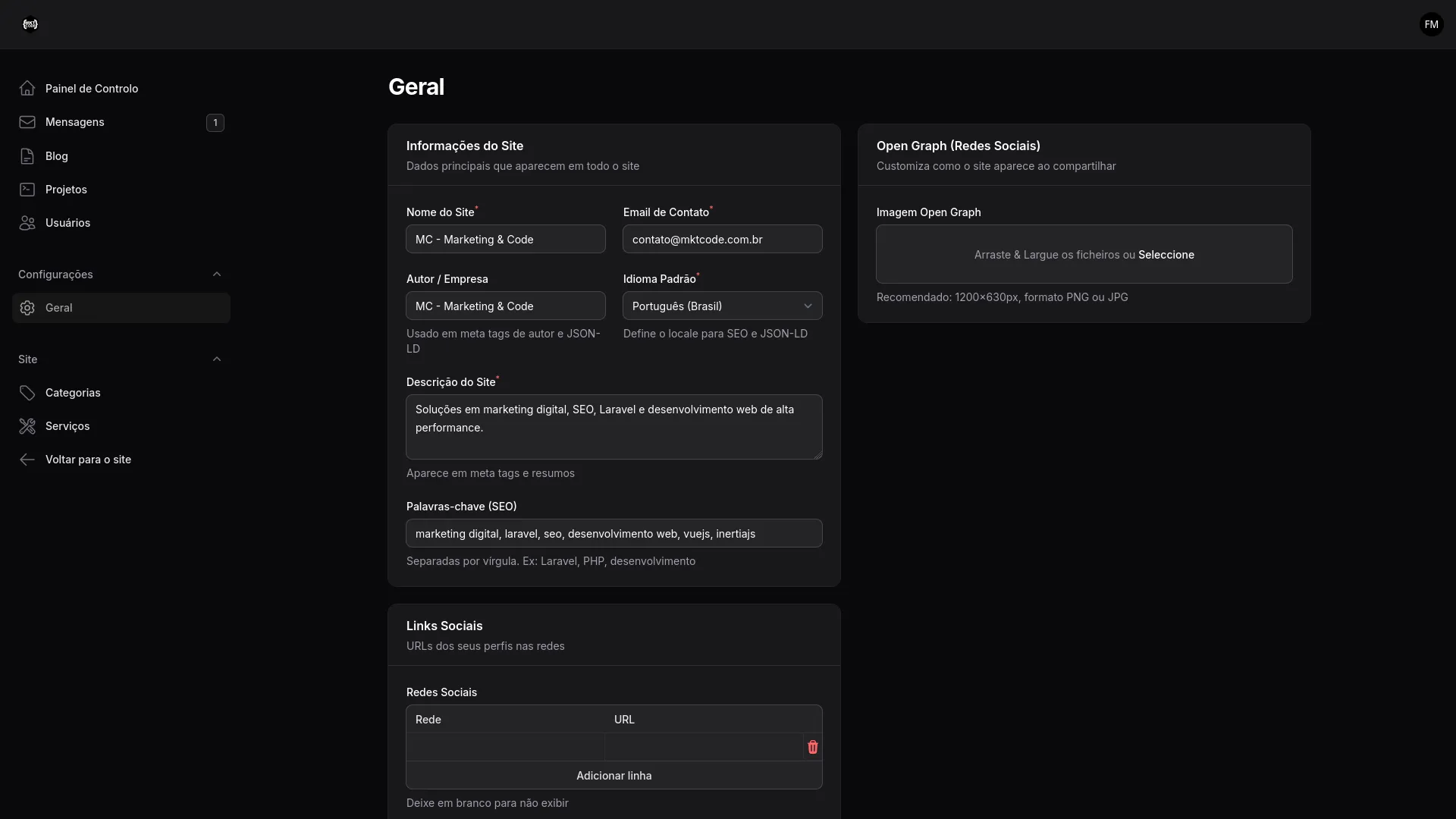Delete social network row with trash icon
The image size is (1456, 819).
point(813,747)
